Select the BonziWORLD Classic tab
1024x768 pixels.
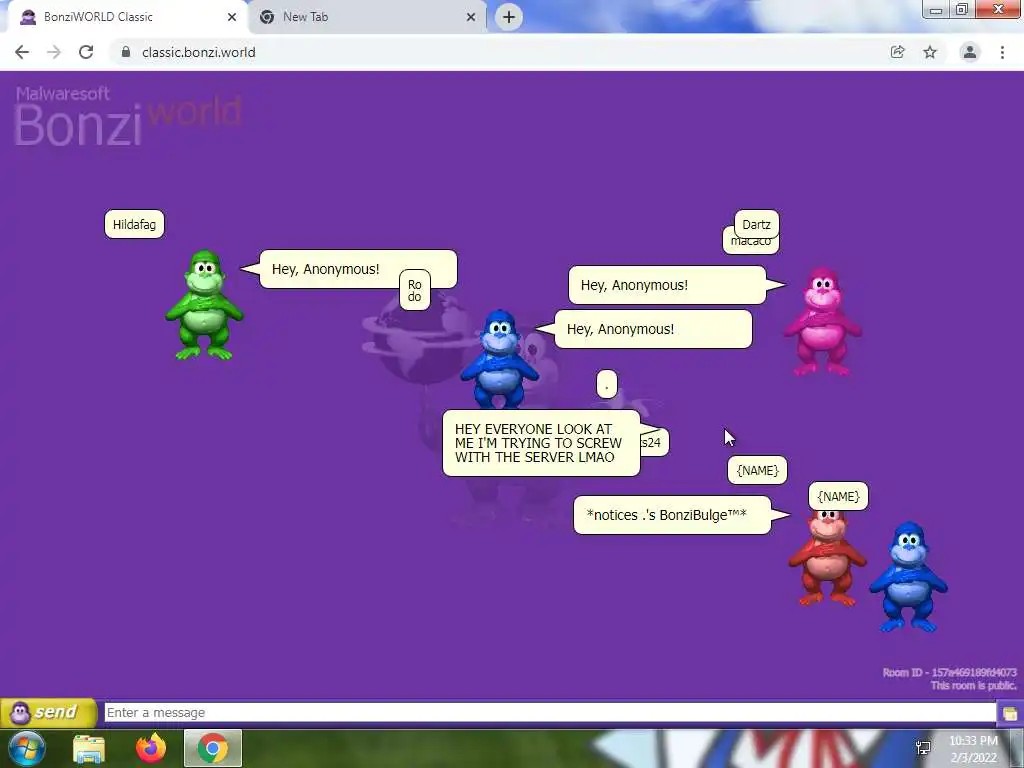(127, 17)
